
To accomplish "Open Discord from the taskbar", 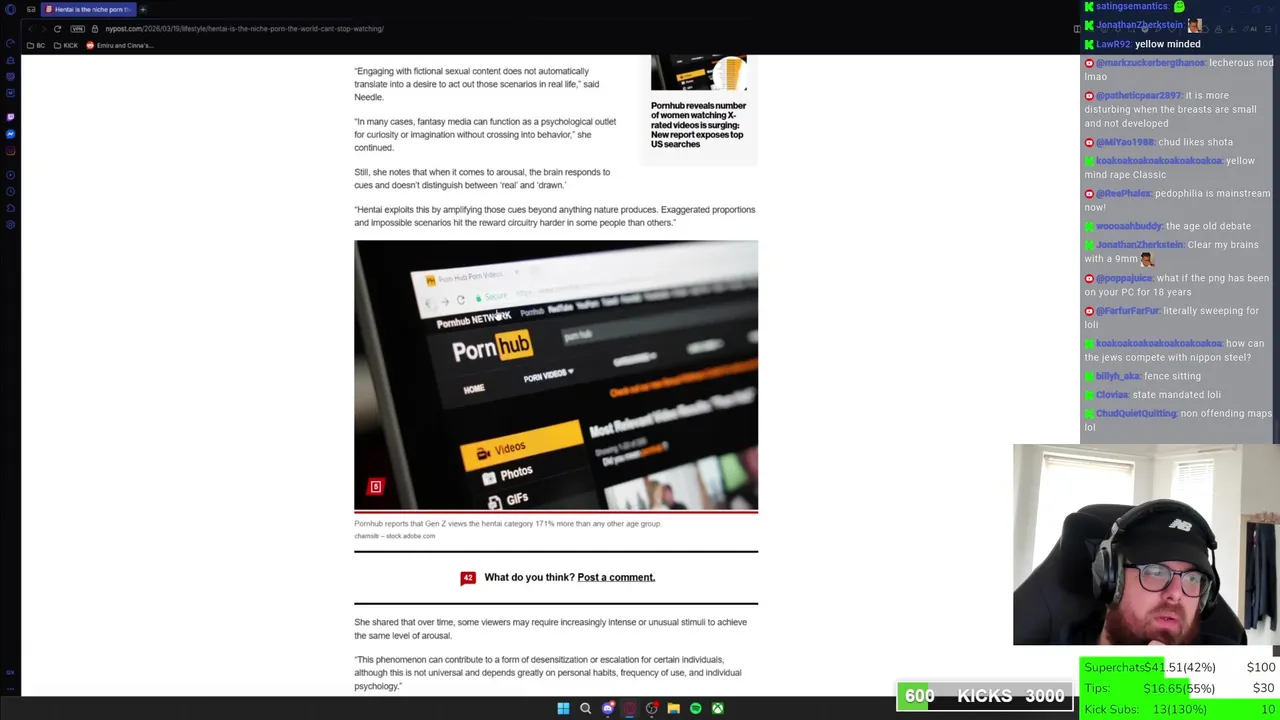I will click(x=607, y=708).
